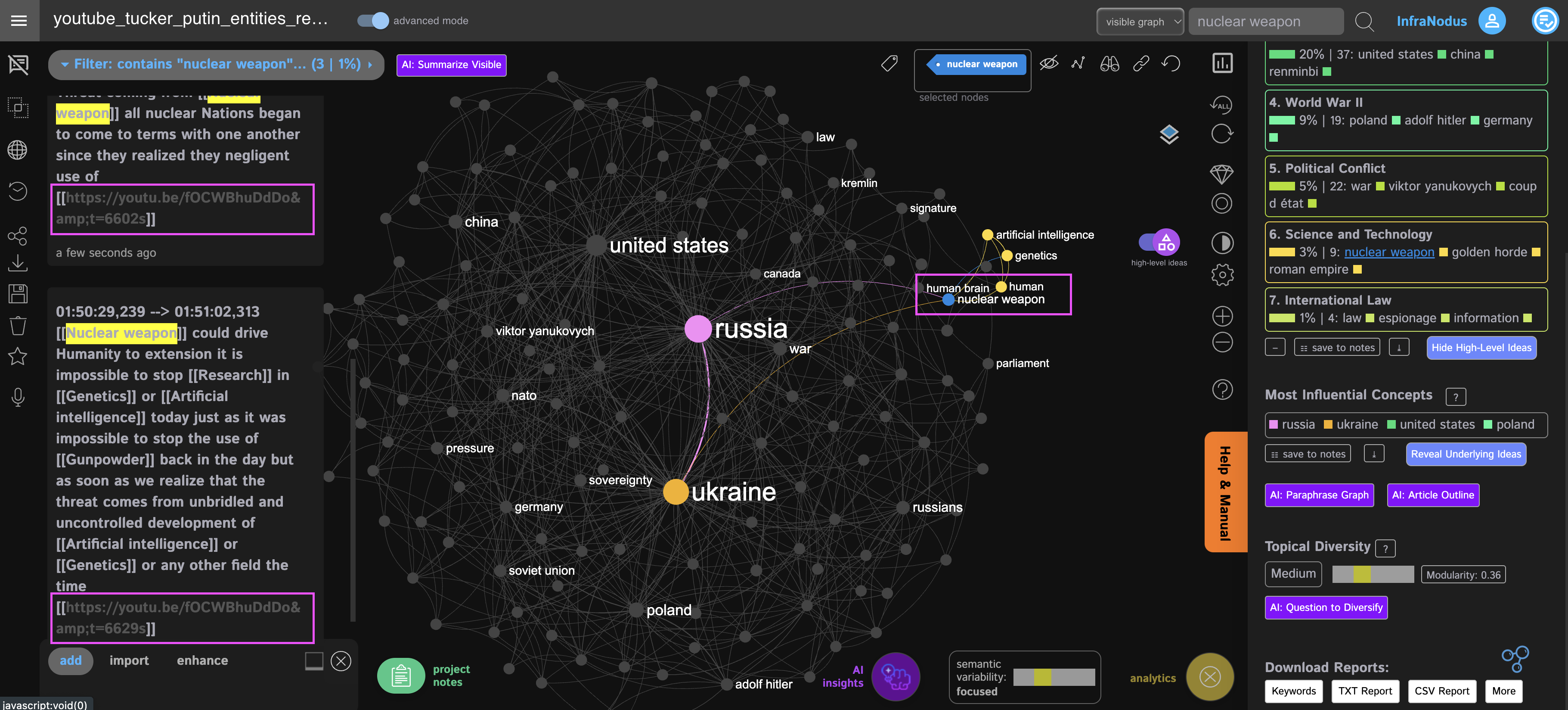1568x710 pixels.
Task: Zoom out with the minus circle icon
Action: click(1222, 342)
